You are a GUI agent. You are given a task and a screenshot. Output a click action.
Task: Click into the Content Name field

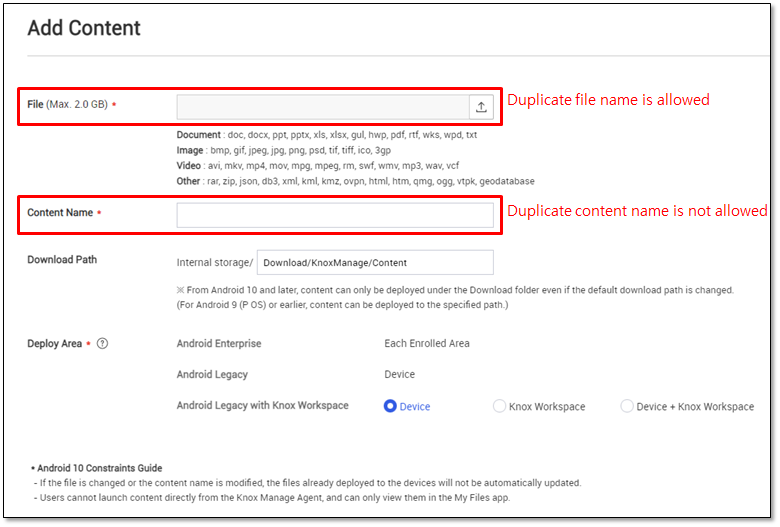[x=335, y=215]
